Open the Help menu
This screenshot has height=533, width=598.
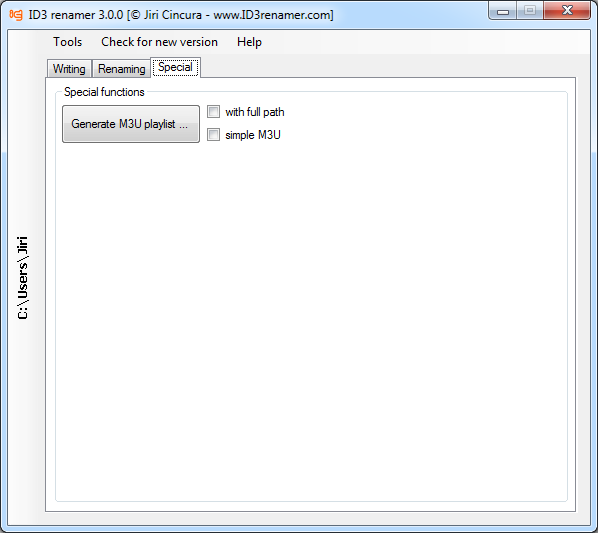[x=249, y=42]
